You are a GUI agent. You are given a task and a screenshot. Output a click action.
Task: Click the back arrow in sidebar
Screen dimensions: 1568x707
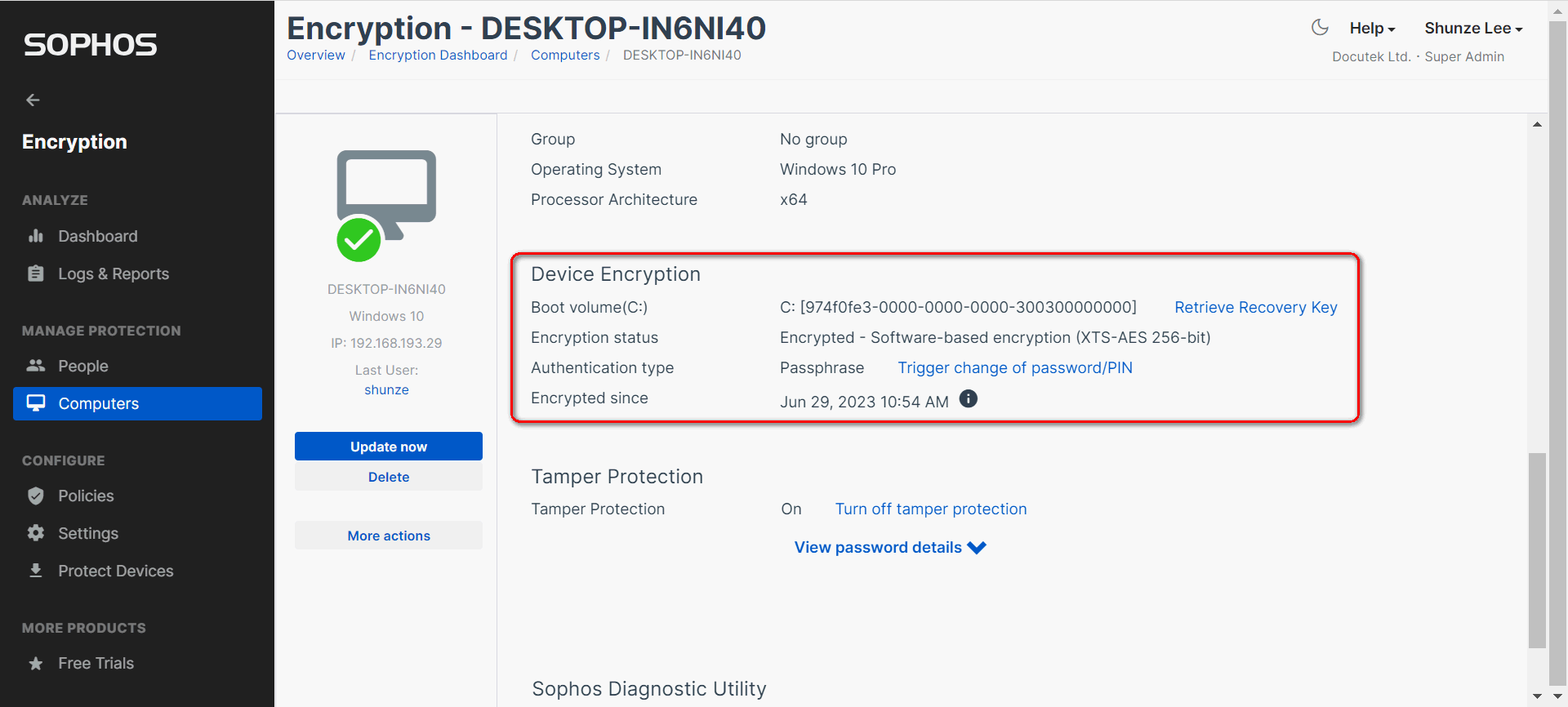point(33,100)
